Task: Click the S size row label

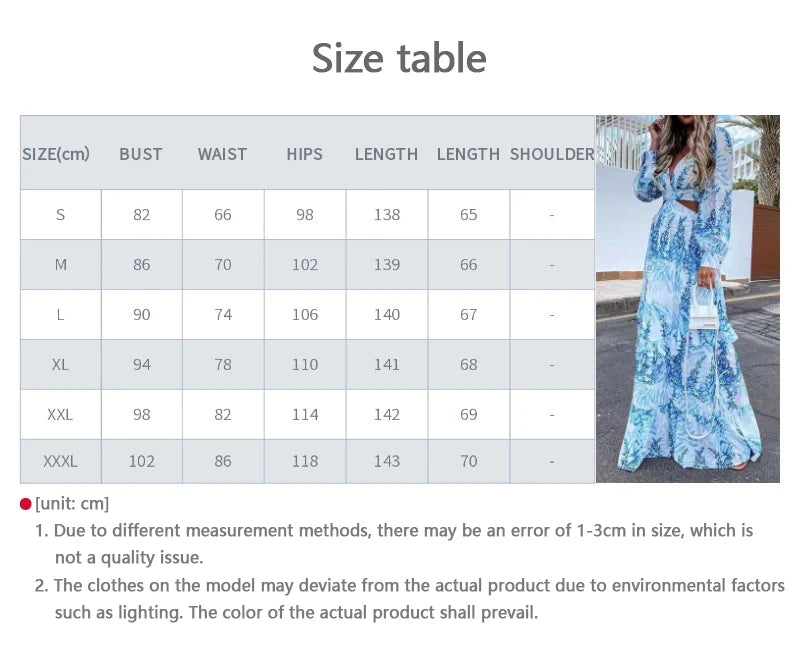Action: (61, 215)
